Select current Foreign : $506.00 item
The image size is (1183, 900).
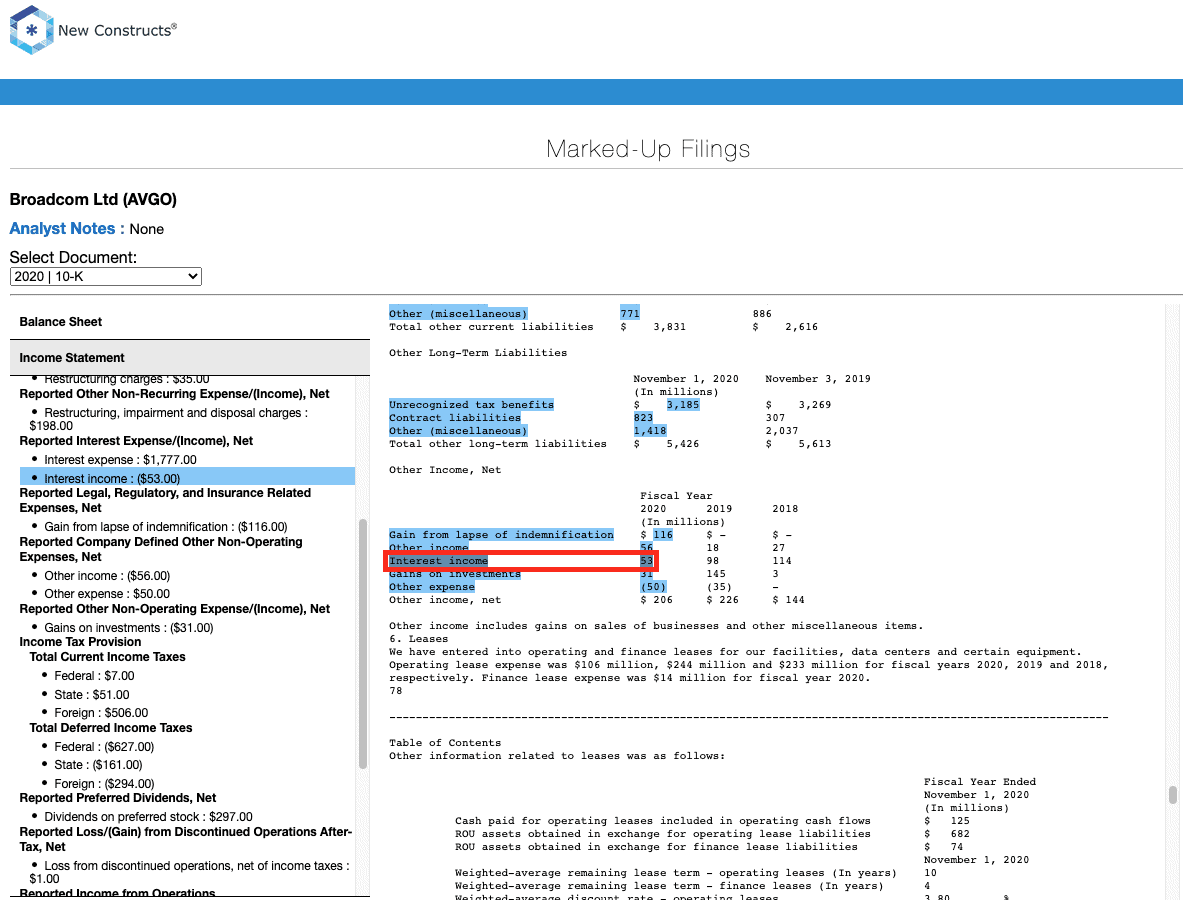100,713
